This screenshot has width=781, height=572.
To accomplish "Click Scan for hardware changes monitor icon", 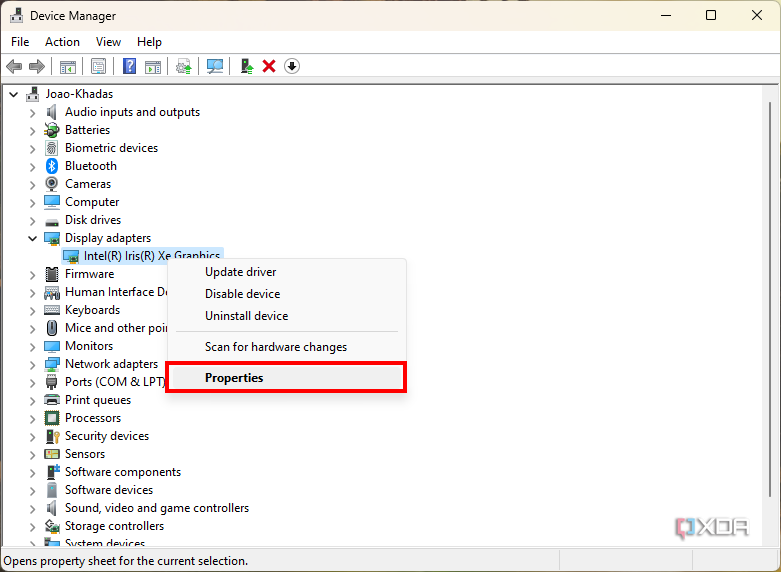I will click(x=215, y=66).
